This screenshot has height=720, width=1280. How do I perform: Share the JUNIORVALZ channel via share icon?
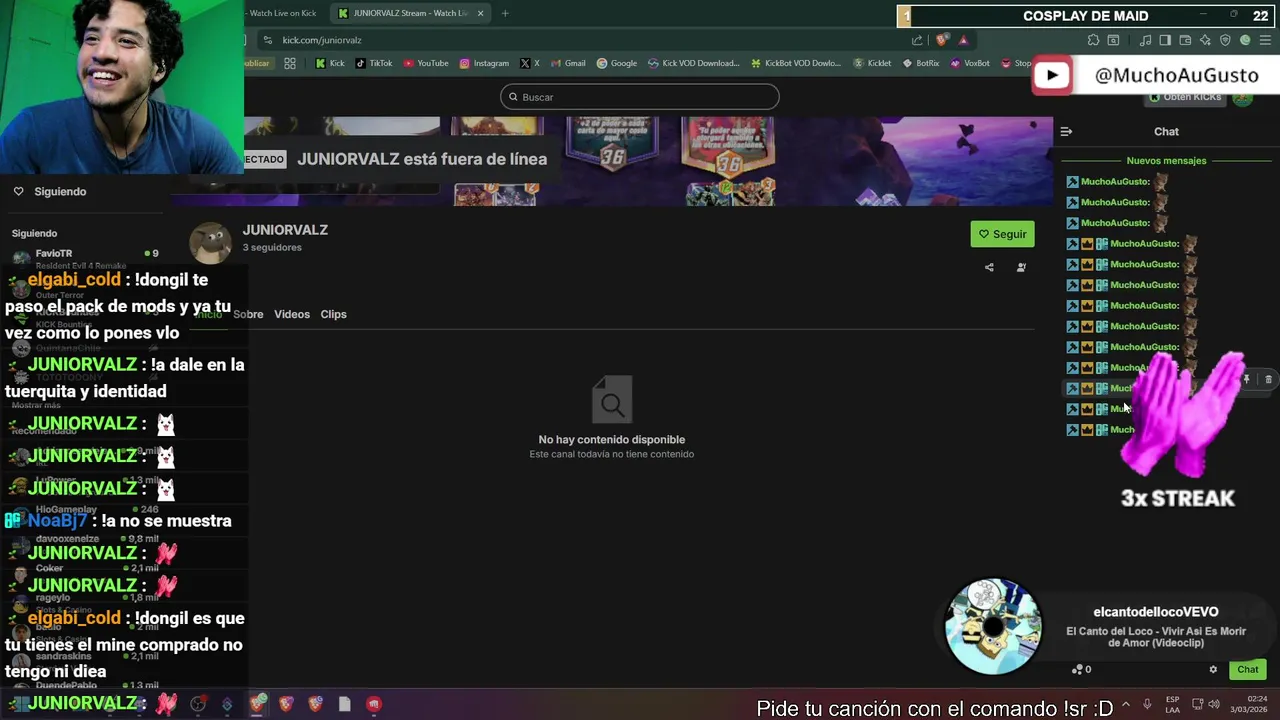(x=989, y=267)
